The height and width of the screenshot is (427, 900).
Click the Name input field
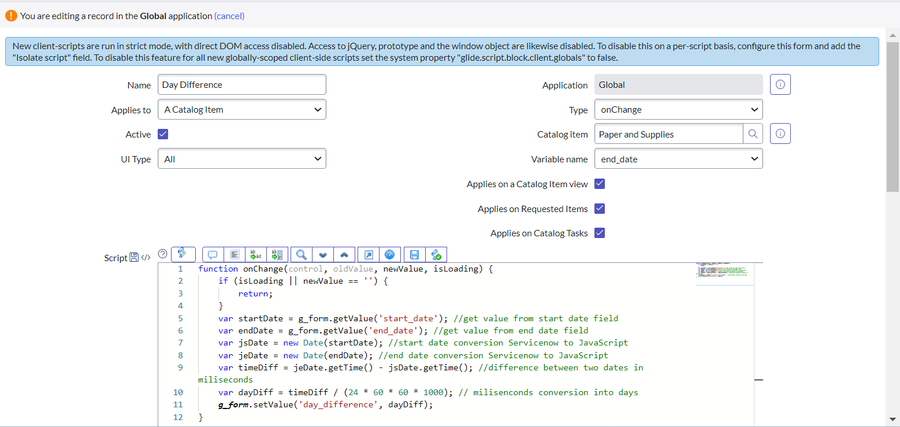tap(242, 85)
